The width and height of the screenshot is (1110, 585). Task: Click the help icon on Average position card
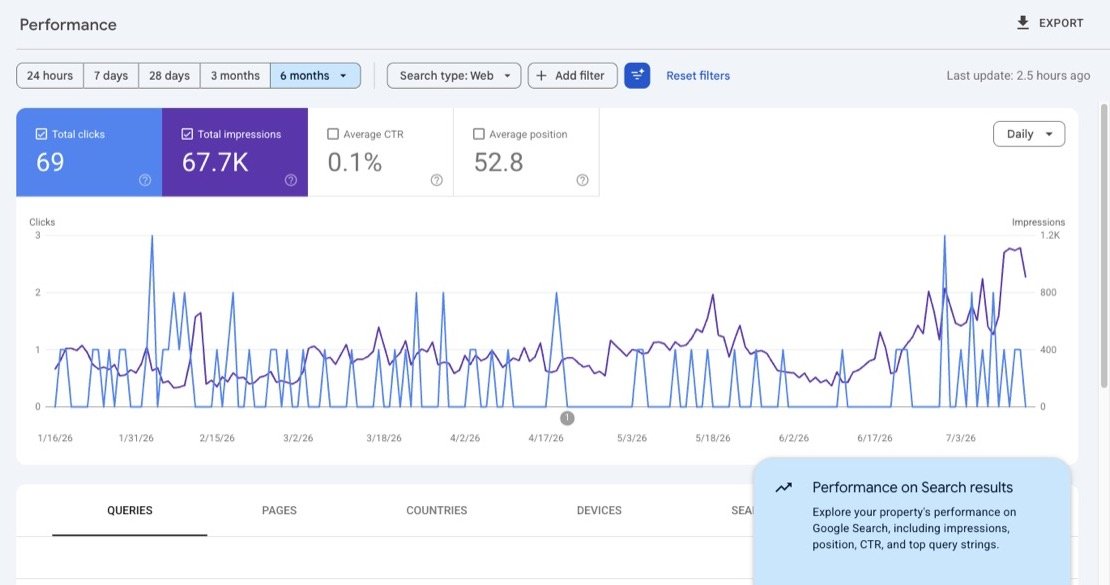583,180
